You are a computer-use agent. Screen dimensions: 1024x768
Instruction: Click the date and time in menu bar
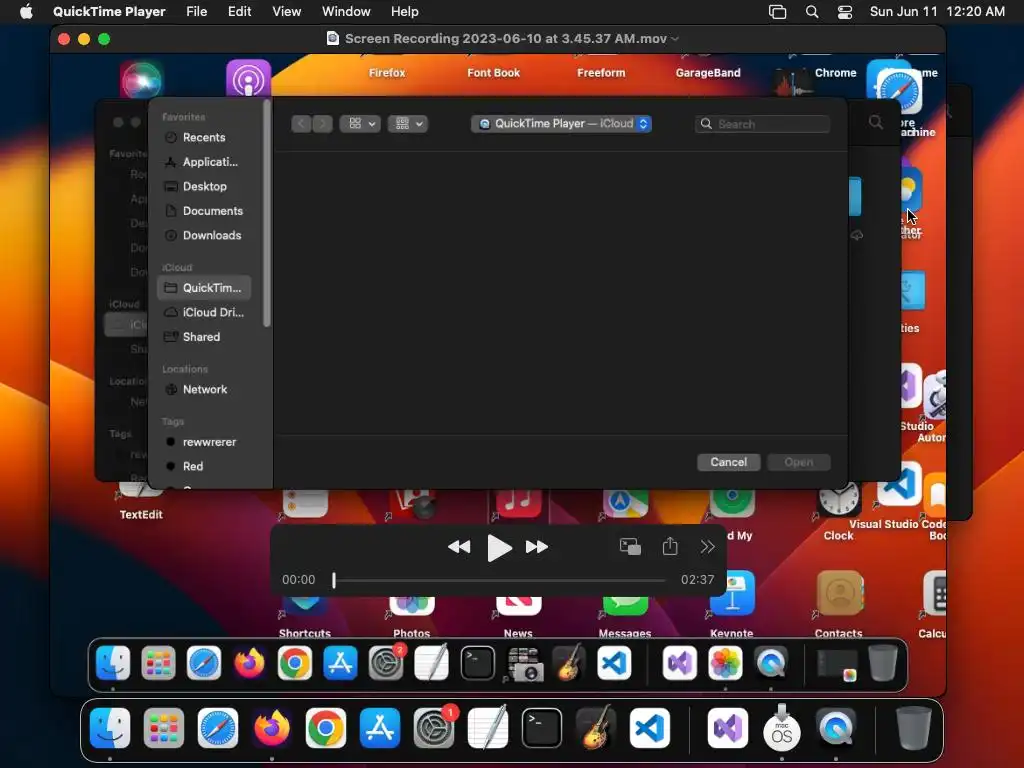pyautogui.click(x=937, y=12)
